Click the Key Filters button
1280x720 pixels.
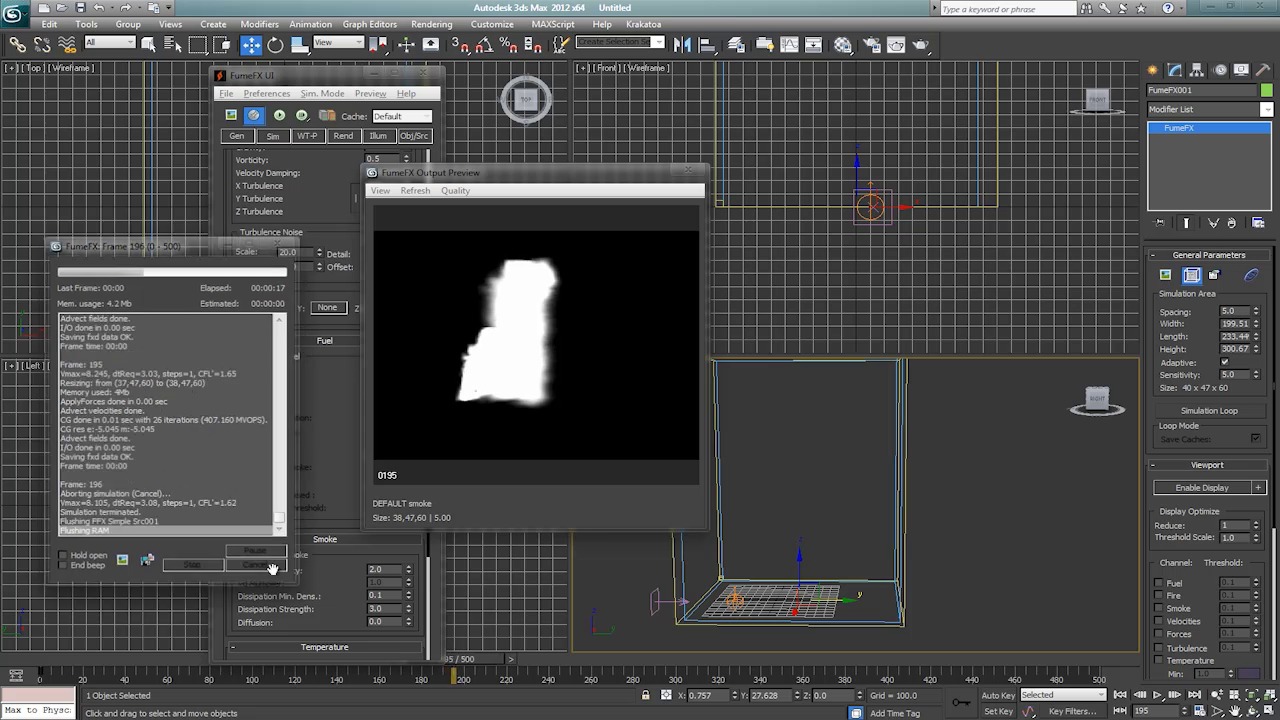(x=1071, y=712)
